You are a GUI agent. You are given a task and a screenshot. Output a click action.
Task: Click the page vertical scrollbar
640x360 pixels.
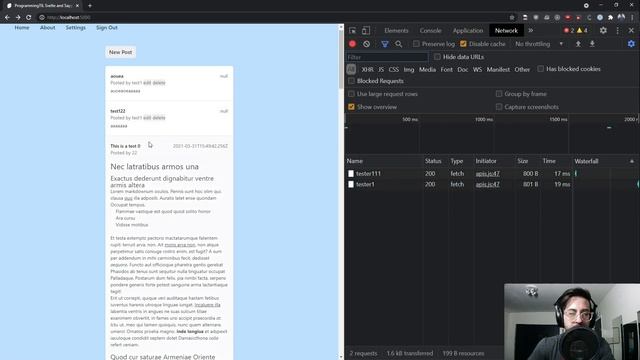(341, 59)
